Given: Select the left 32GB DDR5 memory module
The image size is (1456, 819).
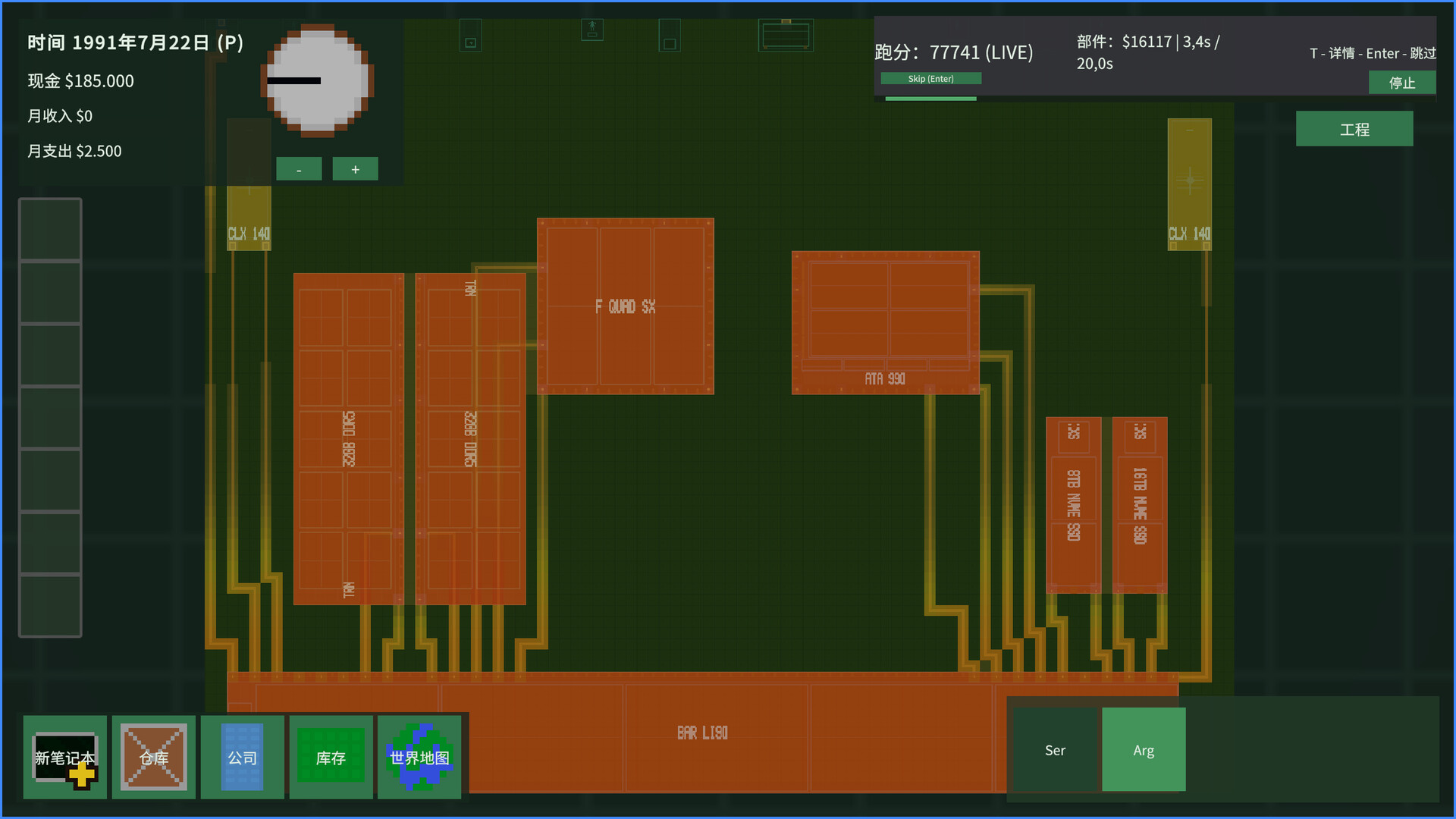Looking at the screenshot, I should coord(349,439).
